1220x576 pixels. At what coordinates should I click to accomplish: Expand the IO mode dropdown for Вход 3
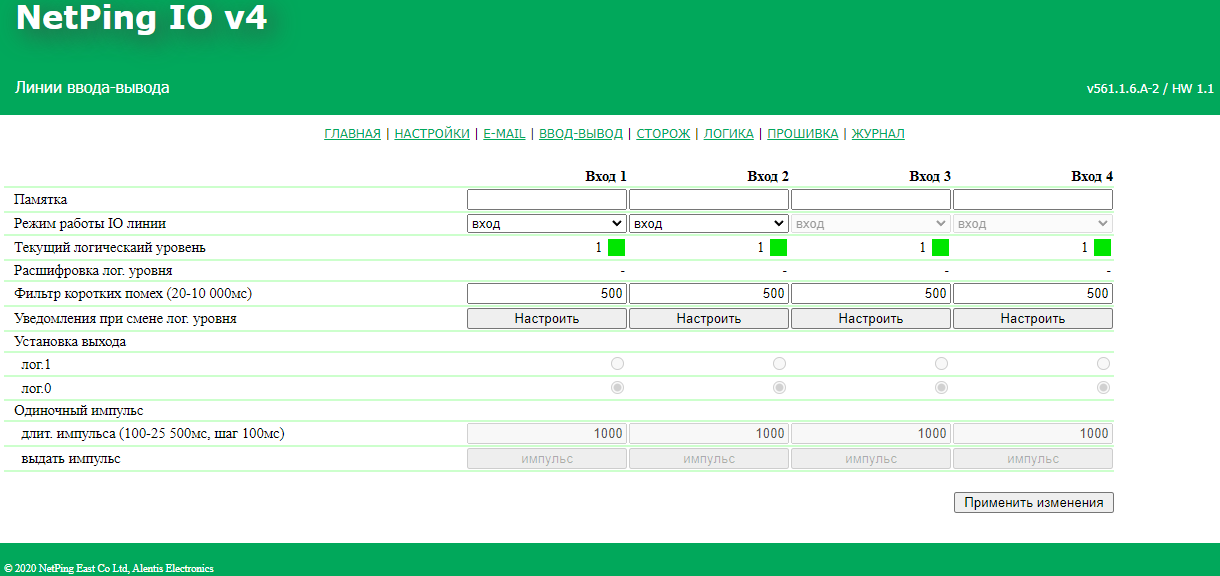click(x=871, y=224)
